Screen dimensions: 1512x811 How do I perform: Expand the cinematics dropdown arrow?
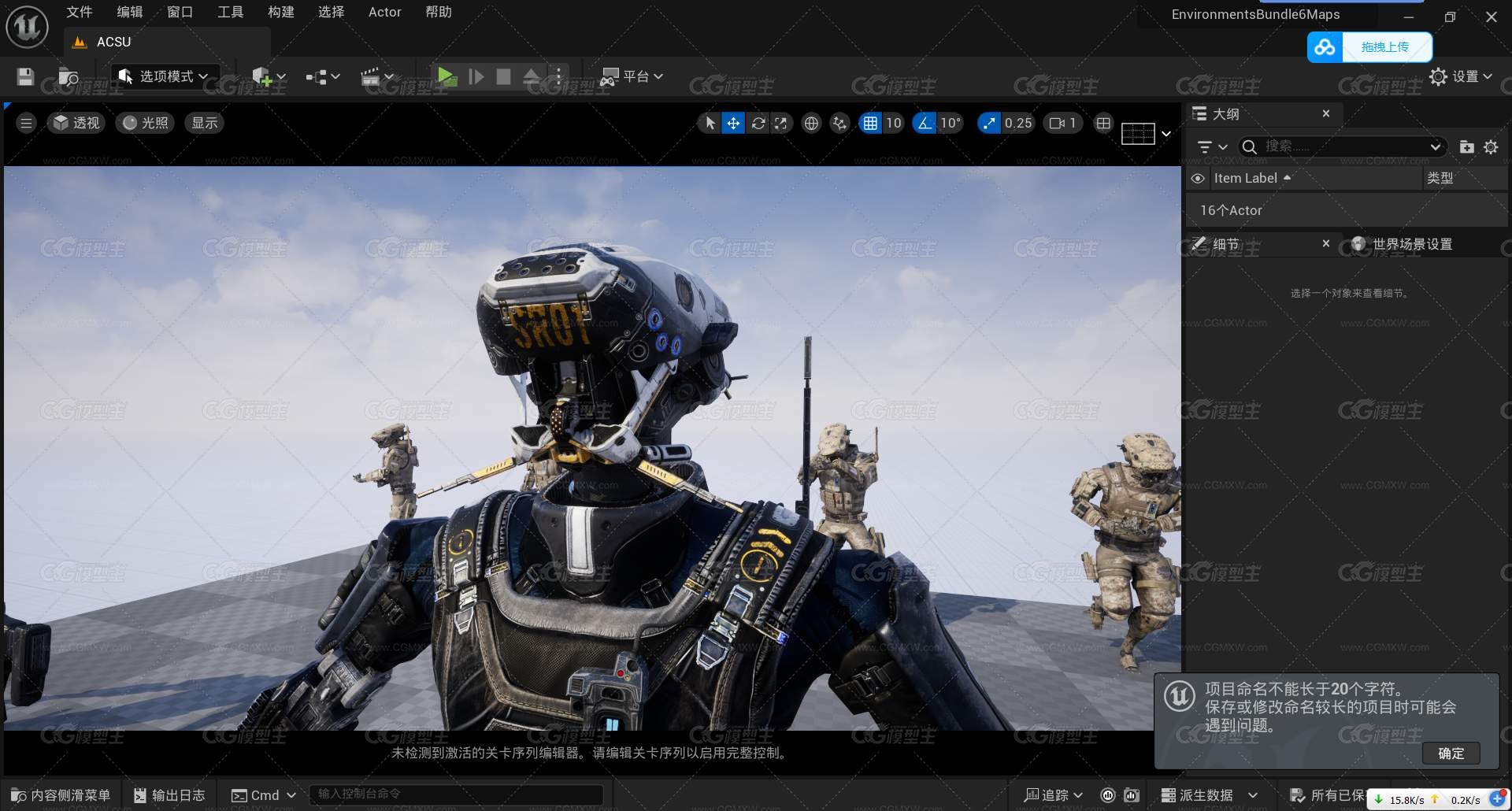click(x=389, y=76)
